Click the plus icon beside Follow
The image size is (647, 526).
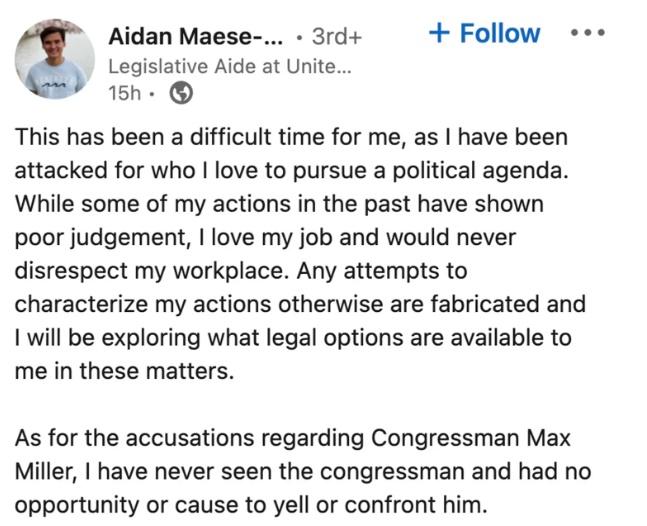(438, 33)
